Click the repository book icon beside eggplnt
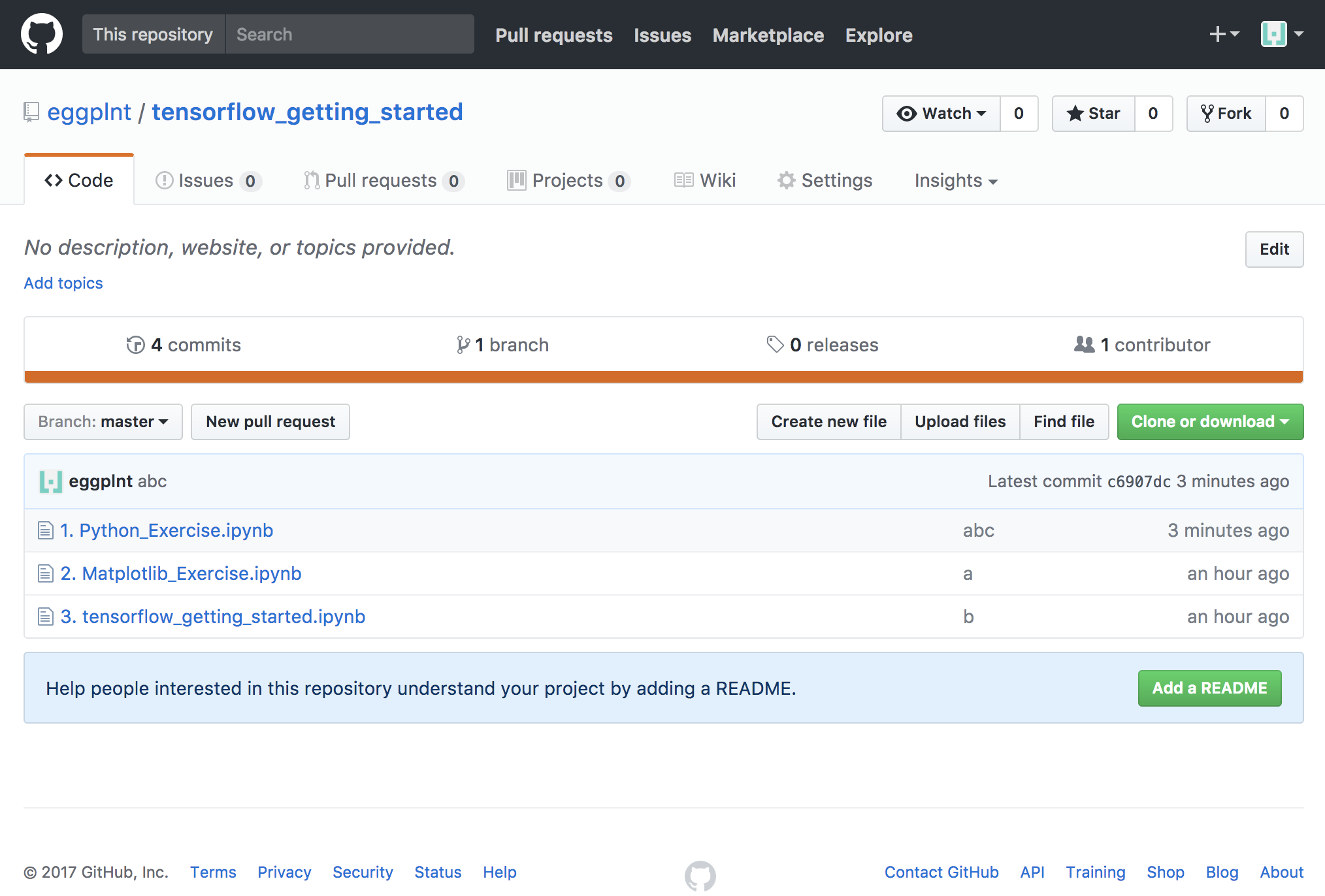The height and width of the screenshot is (896, 1325). click(x=31, y=112)
